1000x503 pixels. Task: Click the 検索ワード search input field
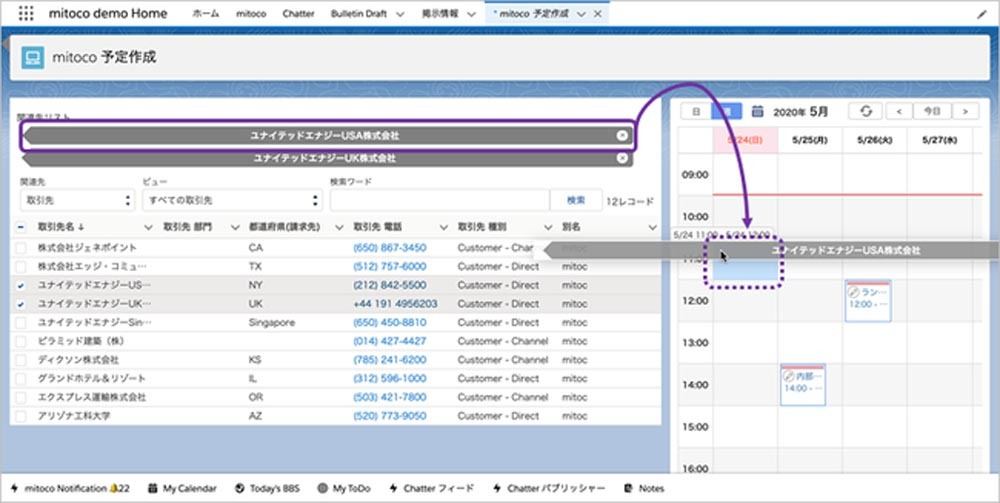coord(439,200)
